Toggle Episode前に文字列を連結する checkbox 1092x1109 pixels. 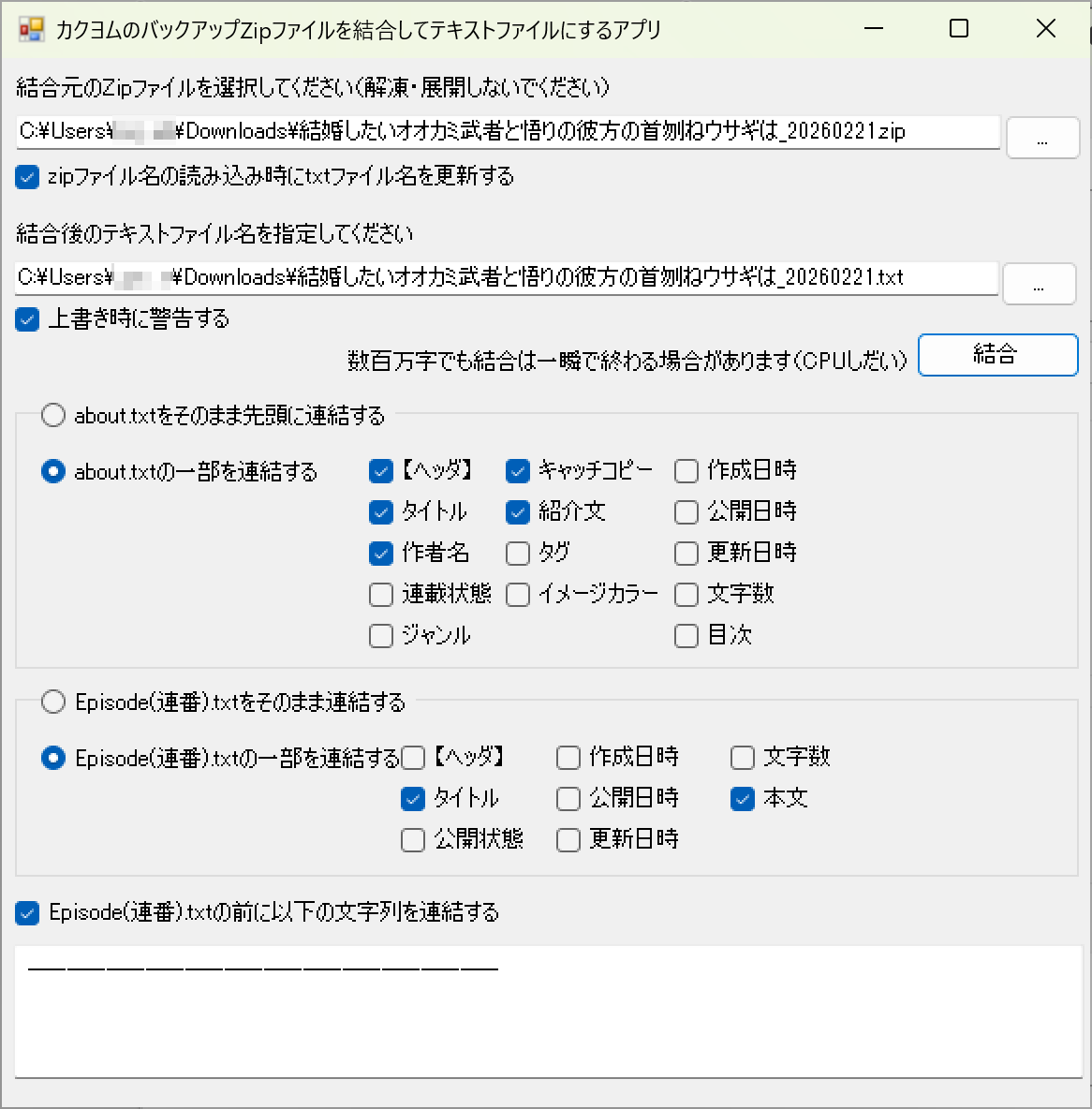[28, 913]
